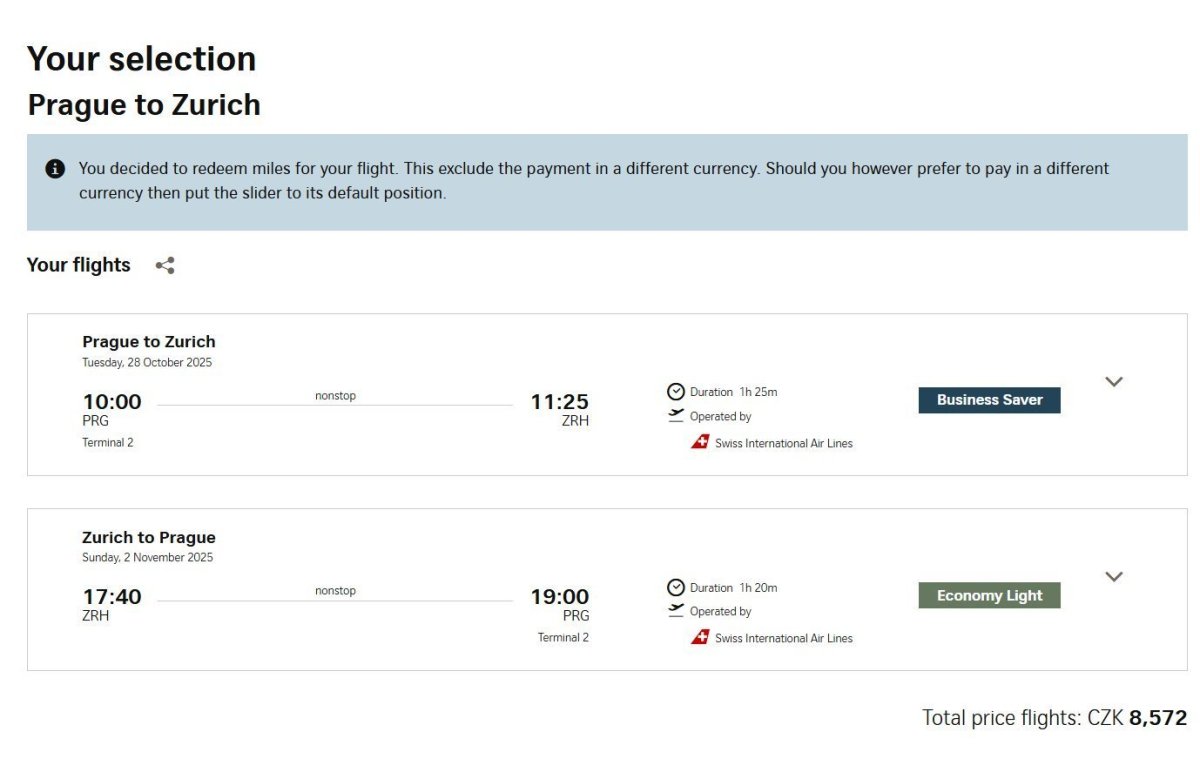Image resolution: width=1200 pixels, height=772 pixels.
Task: Click the Prague to Zurich flight card title
Action: (x=149, y=342)
